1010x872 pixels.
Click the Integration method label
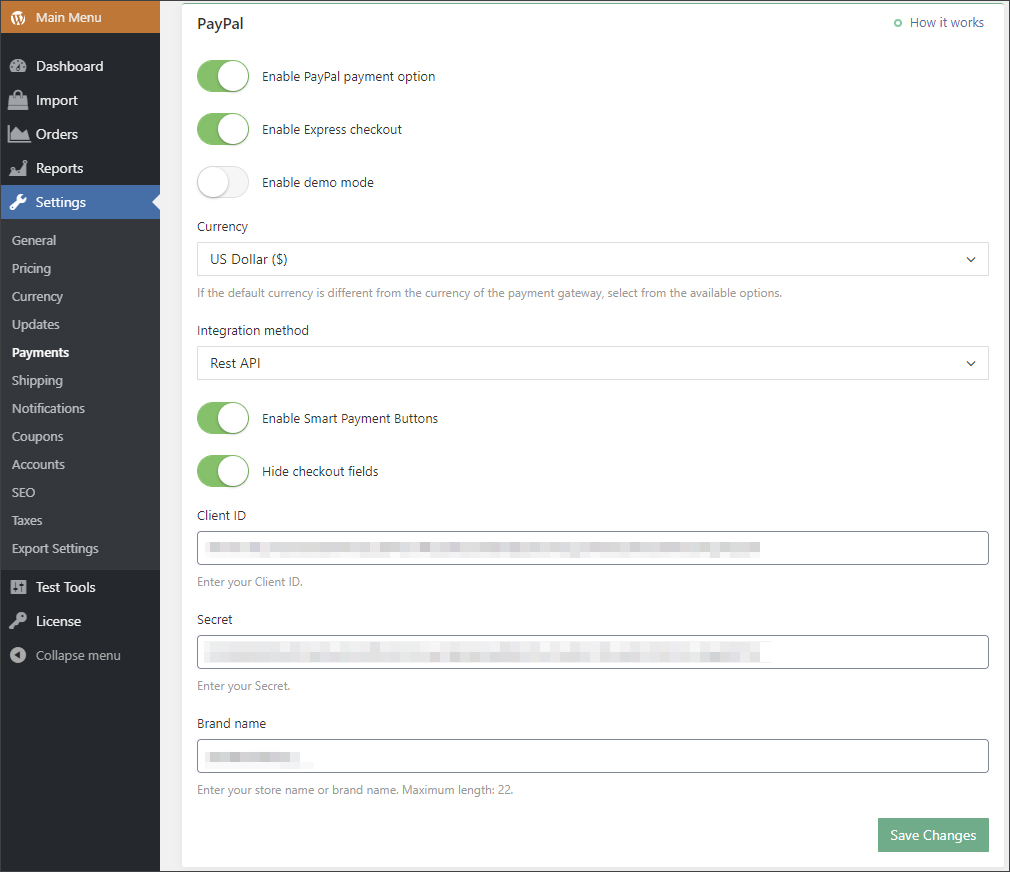[x=253, y=330]
